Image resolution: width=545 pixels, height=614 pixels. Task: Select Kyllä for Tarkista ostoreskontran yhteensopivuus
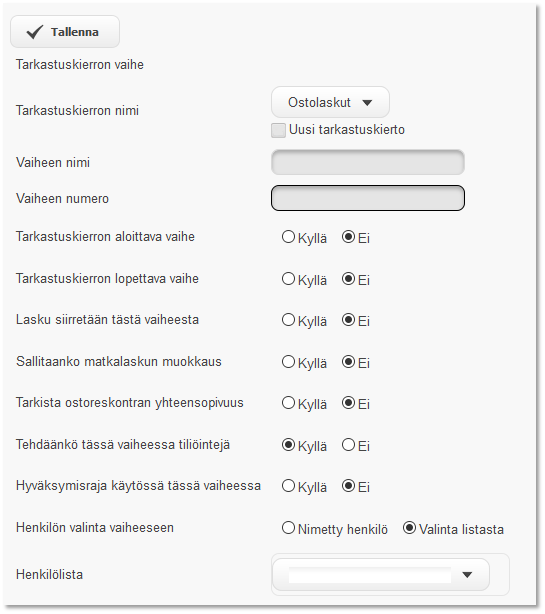click(288, 403)
